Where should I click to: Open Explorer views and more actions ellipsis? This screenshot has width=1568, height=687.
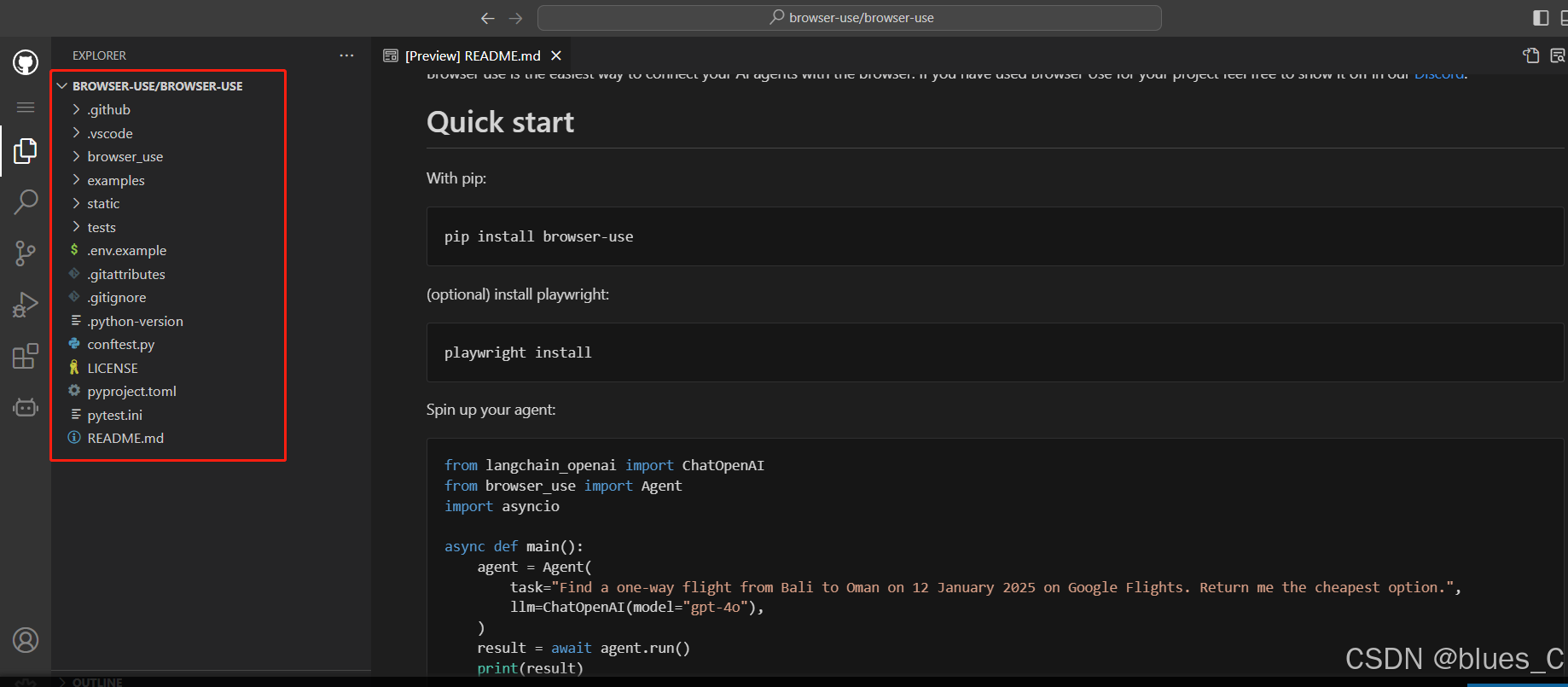click(x=346, y=55)
